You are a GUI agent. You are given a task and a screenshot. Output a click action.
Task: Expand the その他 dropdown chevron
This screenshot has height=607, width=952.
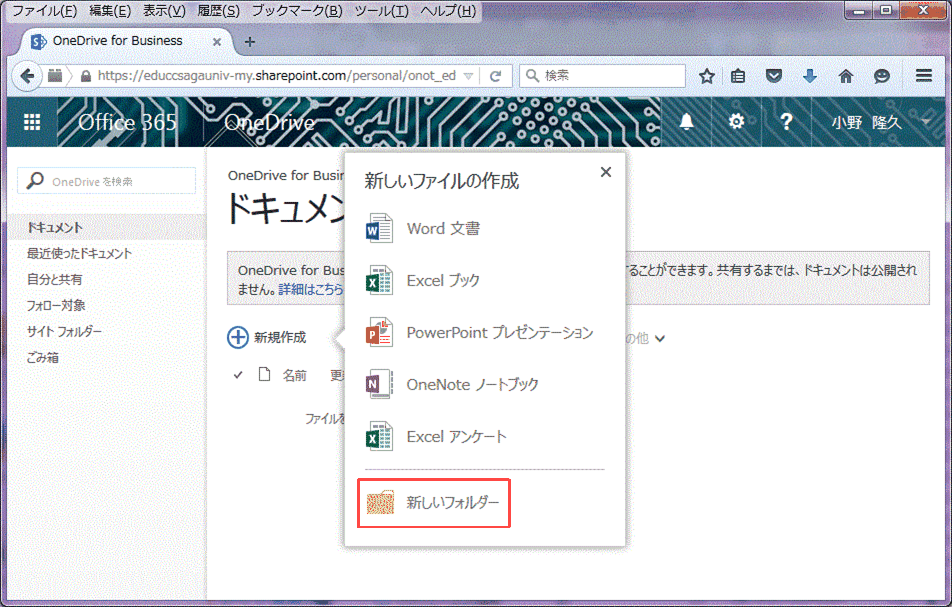tap(660, 339)
